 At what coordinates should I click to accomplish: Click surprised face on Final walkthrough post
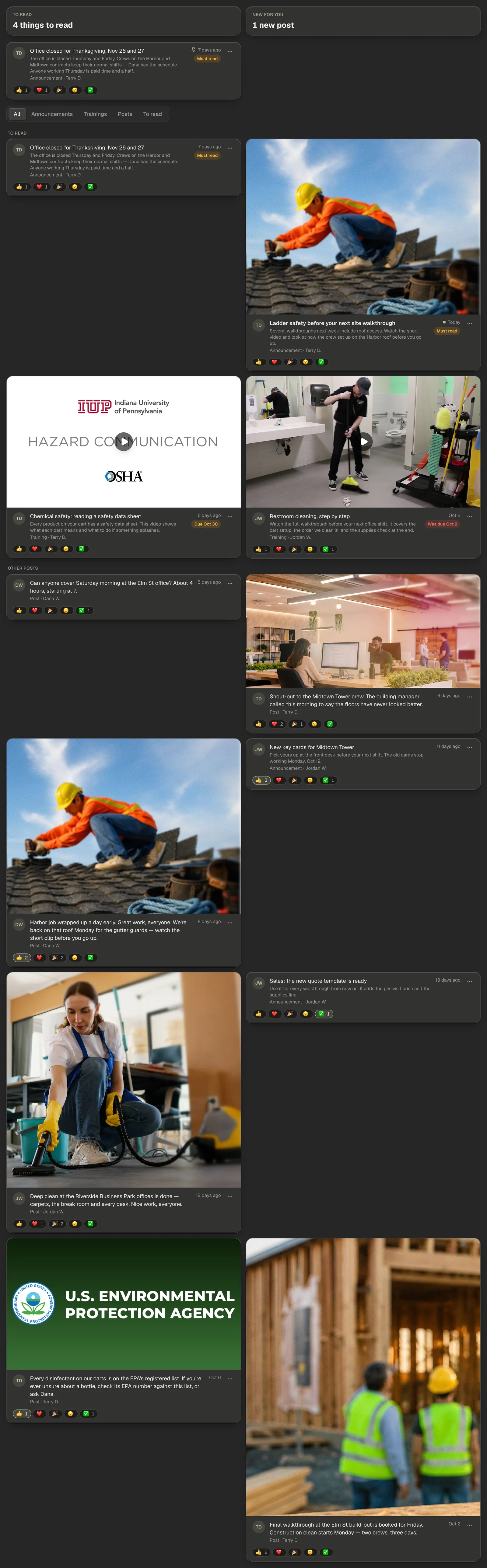coord(310,1552)
